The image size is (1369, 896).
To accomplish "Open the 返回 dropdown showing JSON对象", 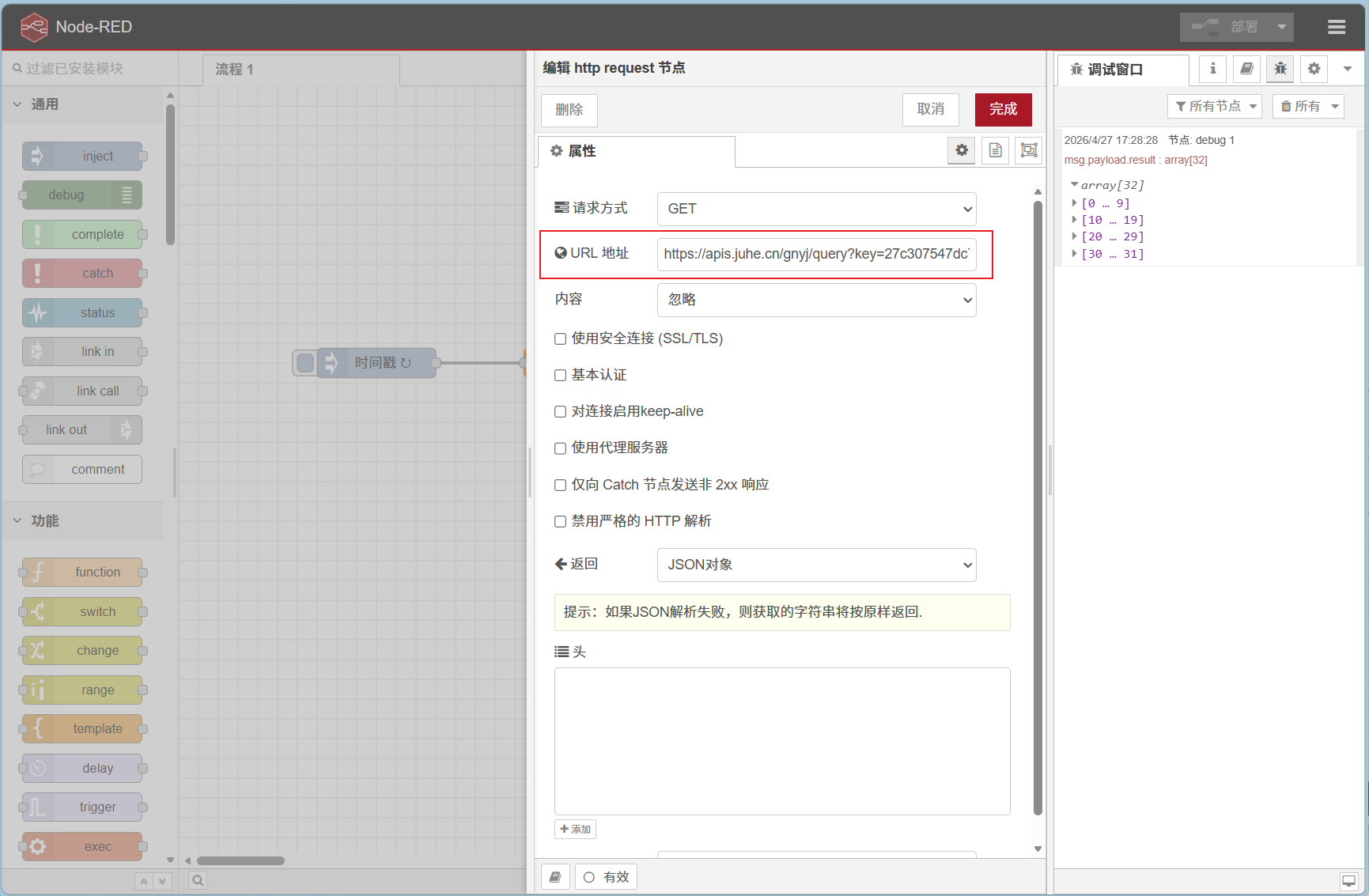I will coord(816,565).
